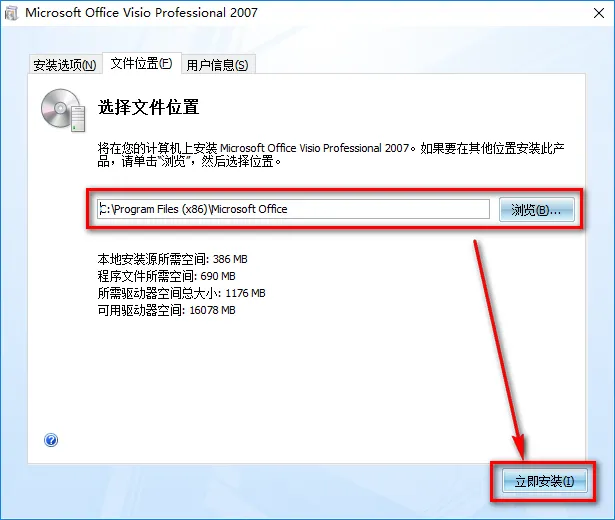
Task: Open help via the blue question mark icon
Action: [x=51, y=440]
